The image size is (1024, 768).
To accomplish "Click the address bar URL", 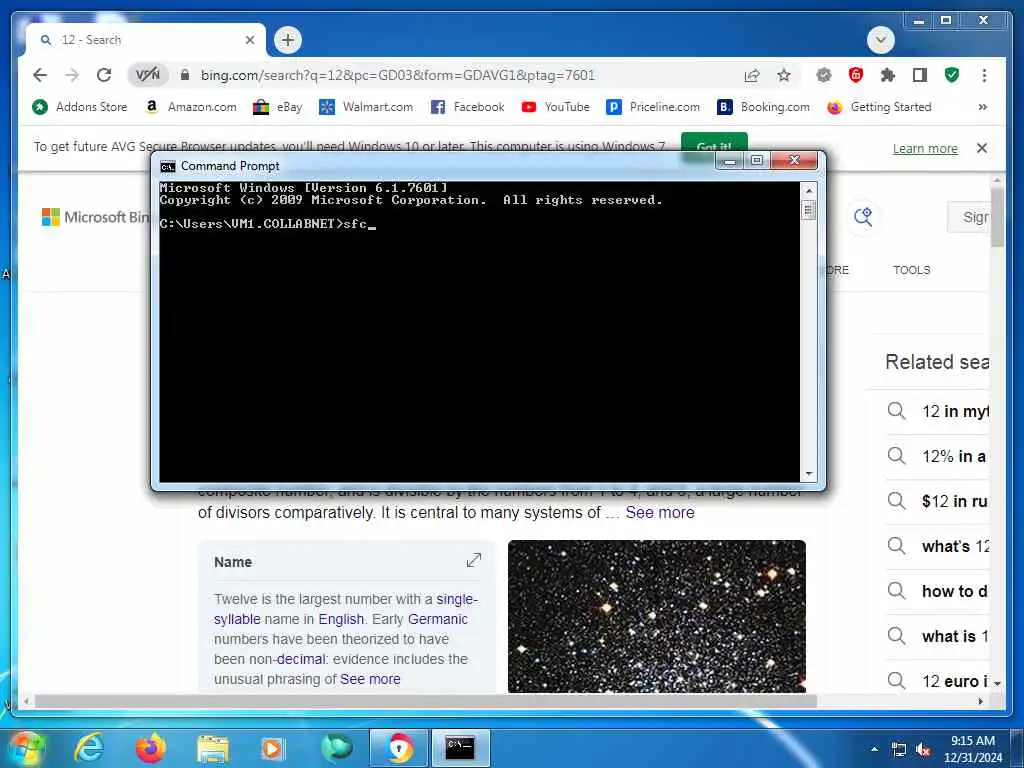I will point(398,75).
